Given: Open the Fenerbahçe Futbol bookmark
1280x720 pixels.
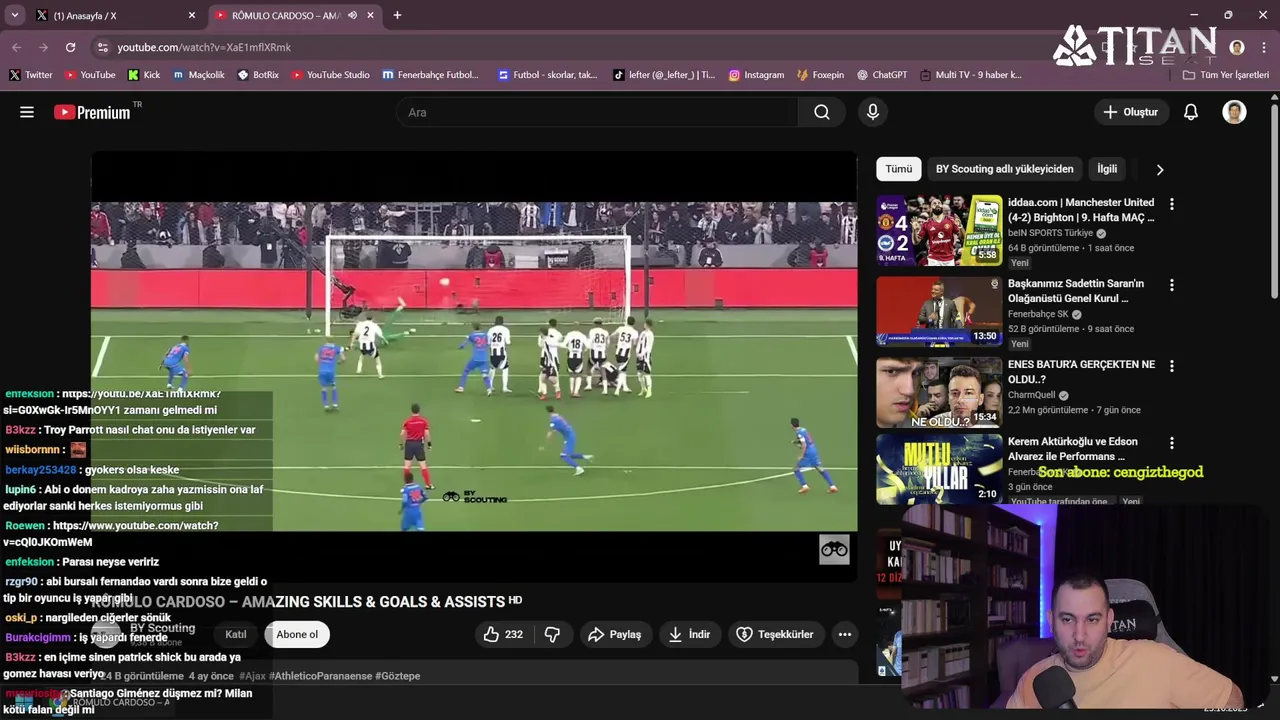Looking at the screenshot, I should point(430,75).
